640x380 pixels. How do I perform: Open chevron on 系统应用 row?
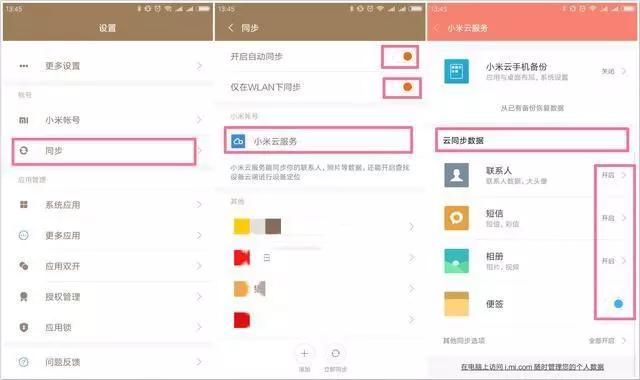tap(199, 204)
